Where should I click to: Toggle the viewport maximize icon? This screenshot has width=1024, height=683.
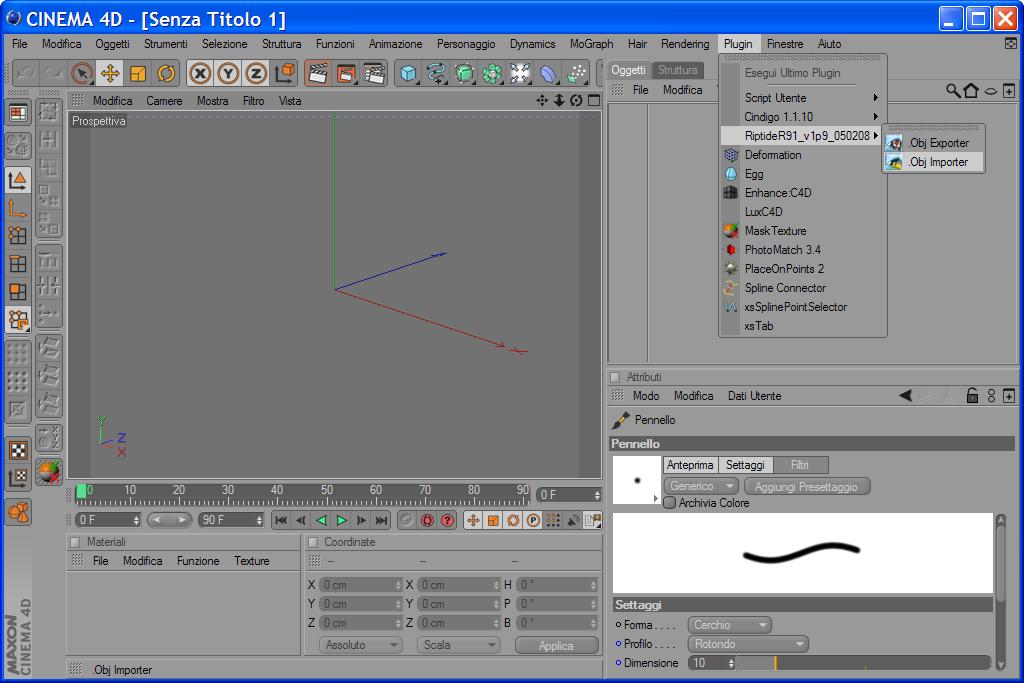[593, 100]
